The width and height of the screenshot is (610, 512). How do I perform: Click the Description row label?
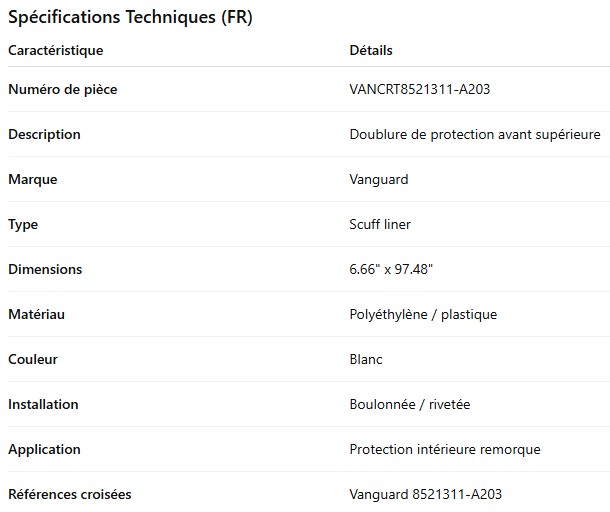[45, 135]
